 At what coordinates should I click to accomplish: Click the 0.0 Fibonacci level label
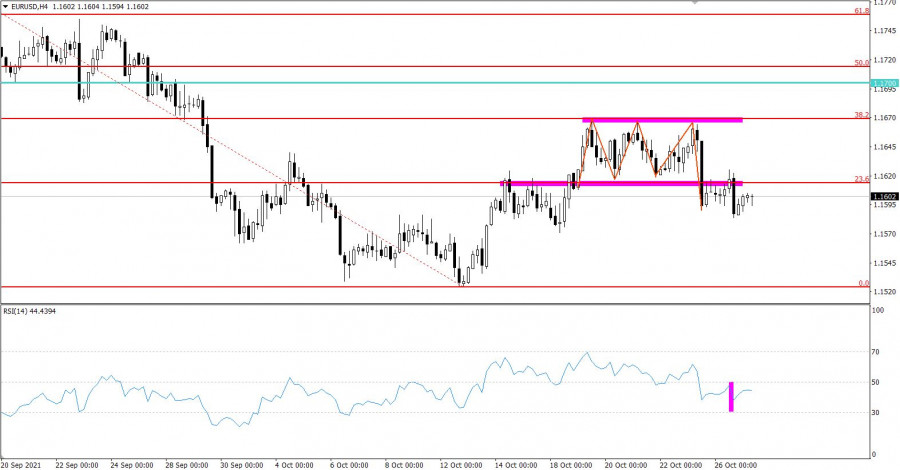pyautogui.click(x=864, y=283)
